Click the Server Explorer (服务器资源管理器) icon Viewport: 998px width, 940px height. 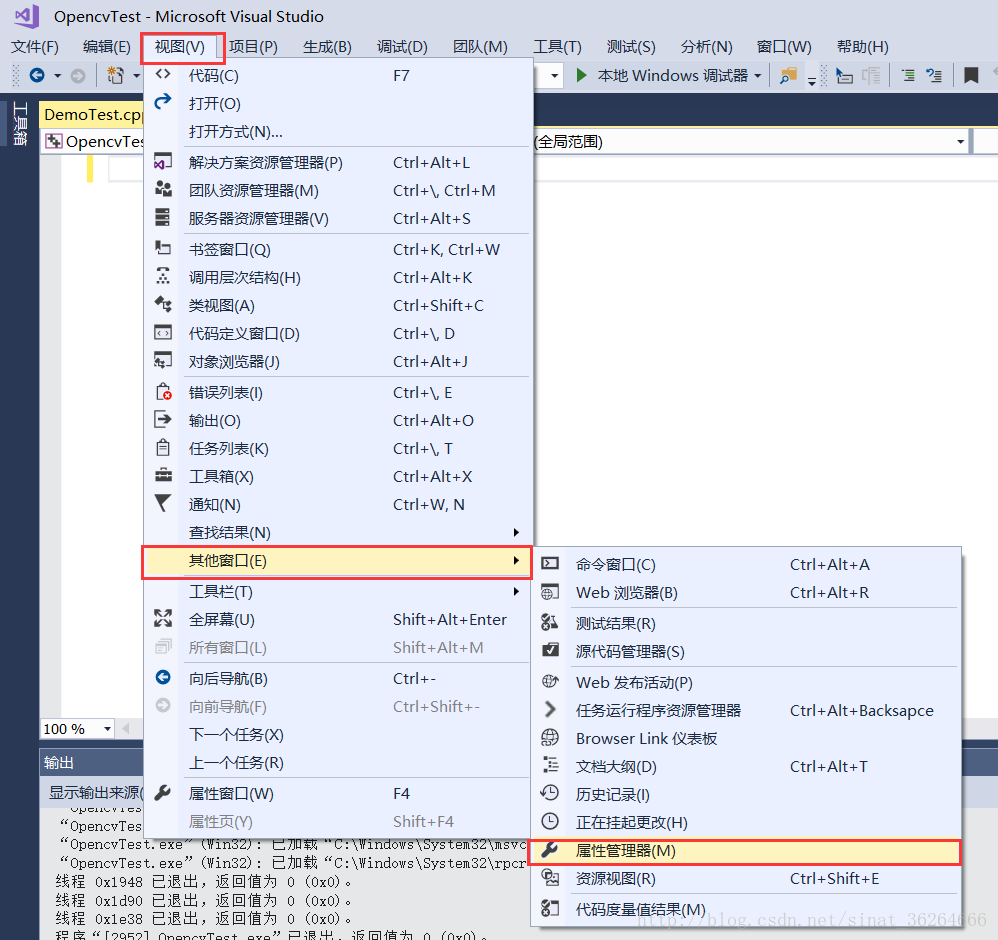[x=163, y=217]
